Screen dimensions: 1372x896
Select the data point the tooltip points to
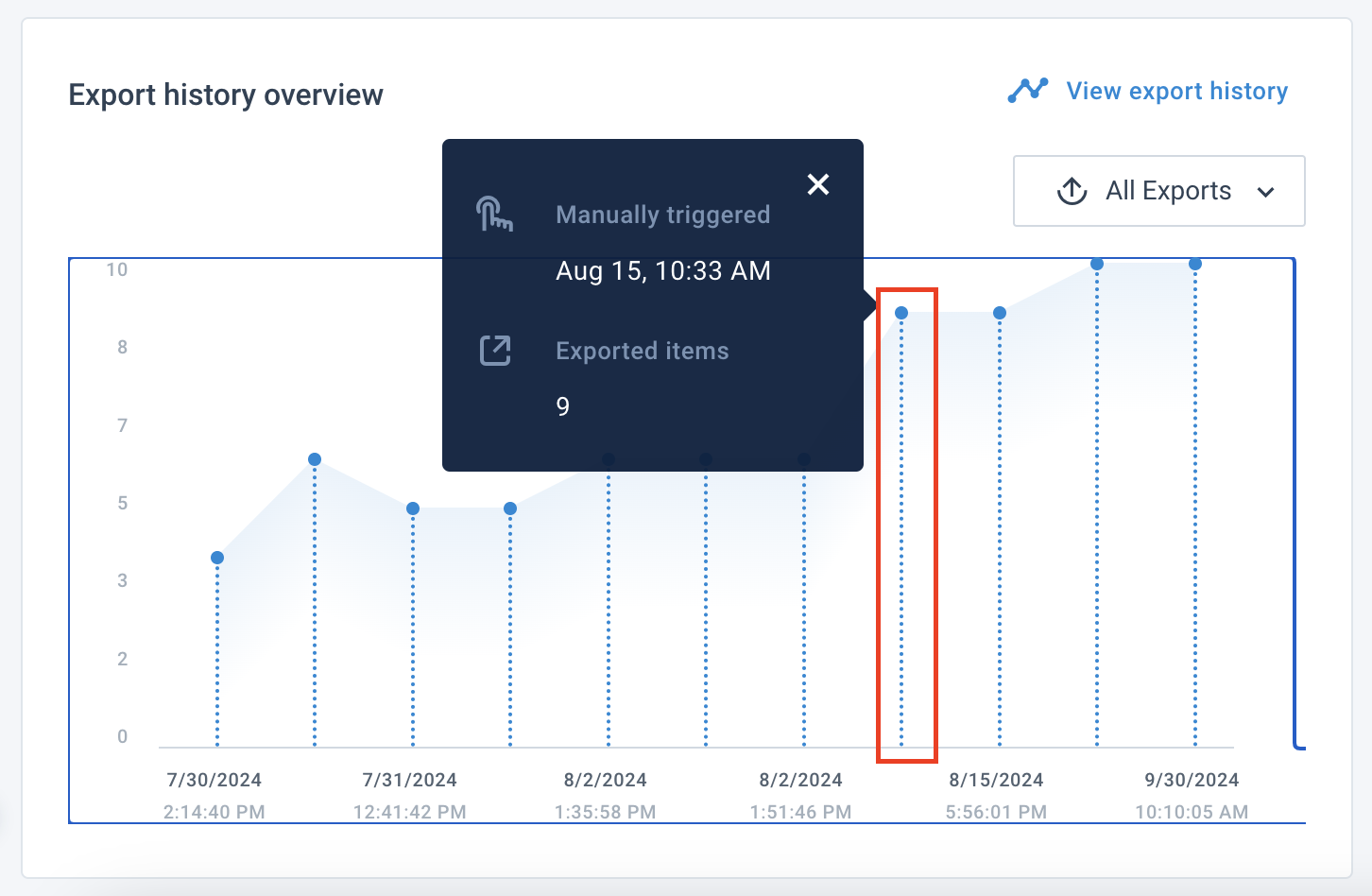[x=901, y=313]
